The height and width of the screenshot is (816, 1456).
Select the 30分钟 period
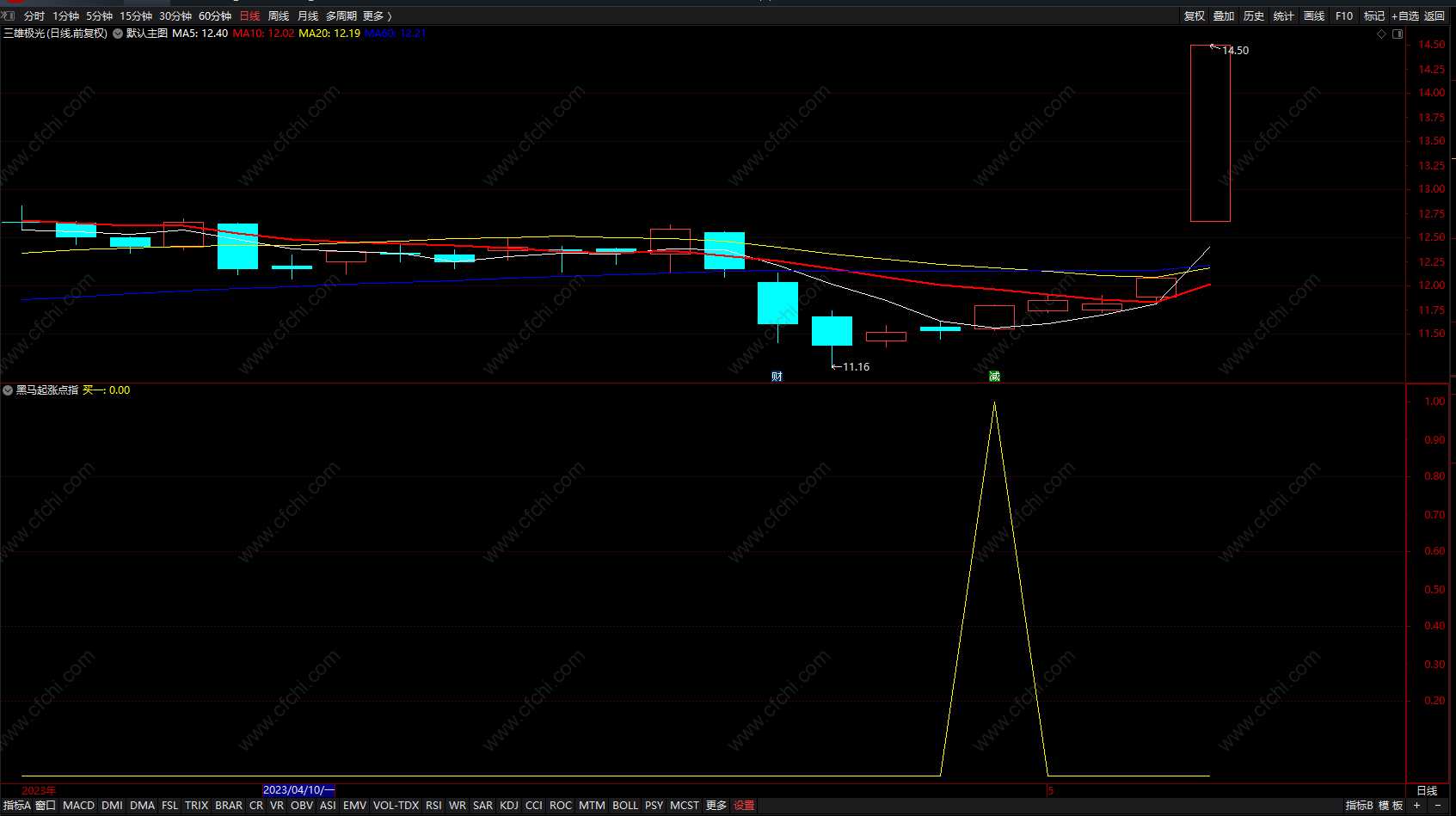tap(175, 16)
